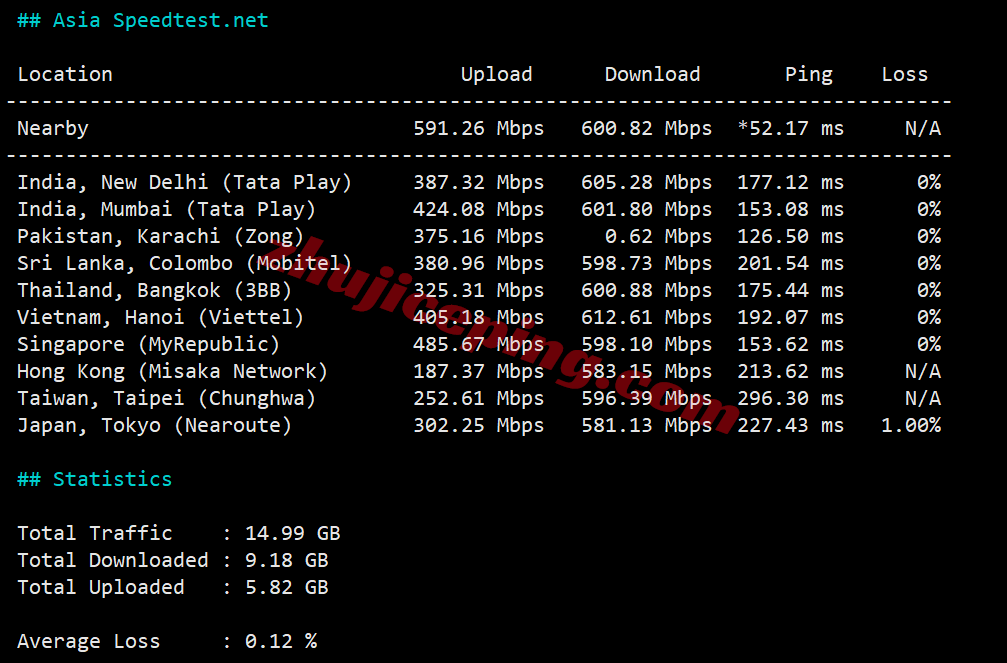This screenshot has width=1007, height=663.
Task: Click Bangkok ping 175.44 ms
Action: 791,290
